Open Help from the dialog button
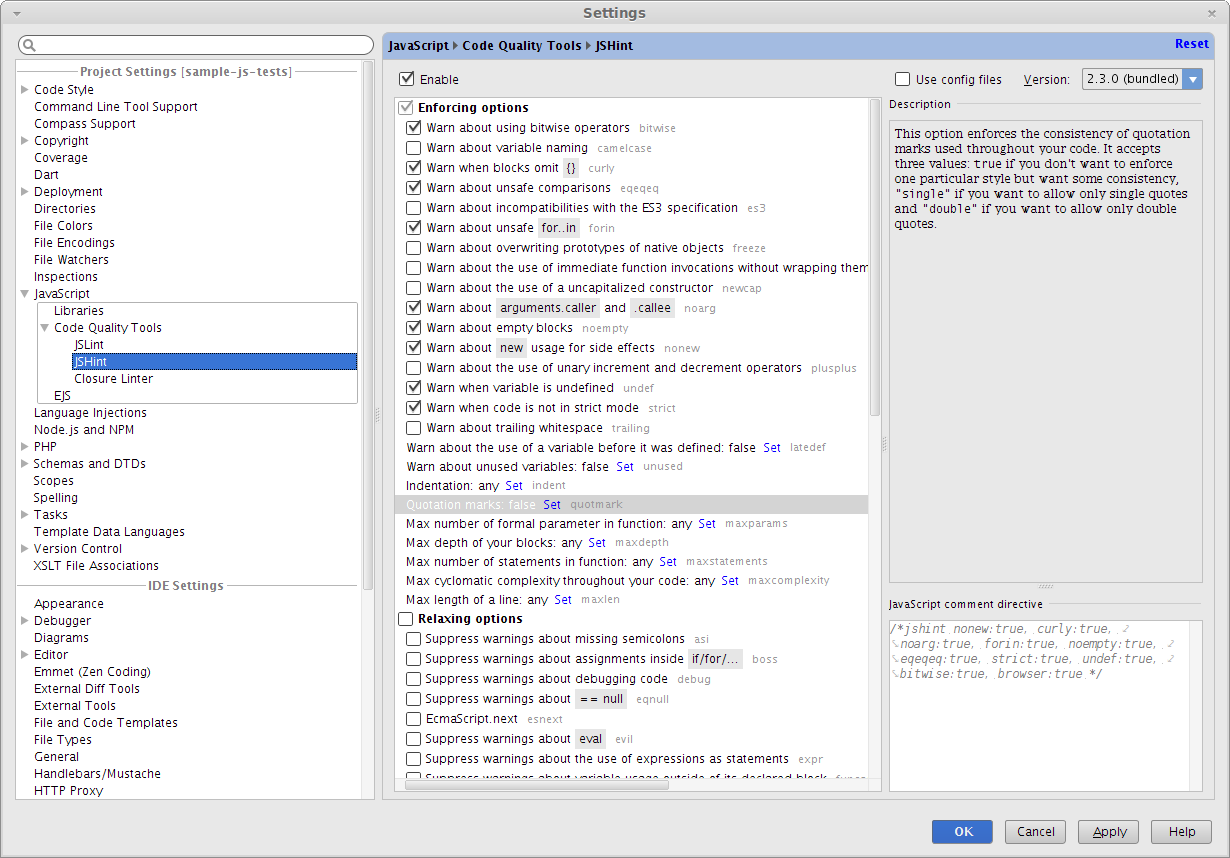 [1182, 832]
